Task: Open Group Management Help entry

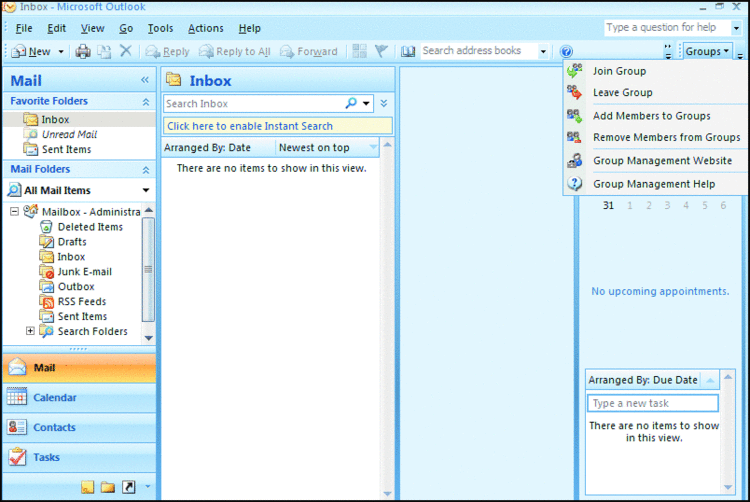Action: 654,184
